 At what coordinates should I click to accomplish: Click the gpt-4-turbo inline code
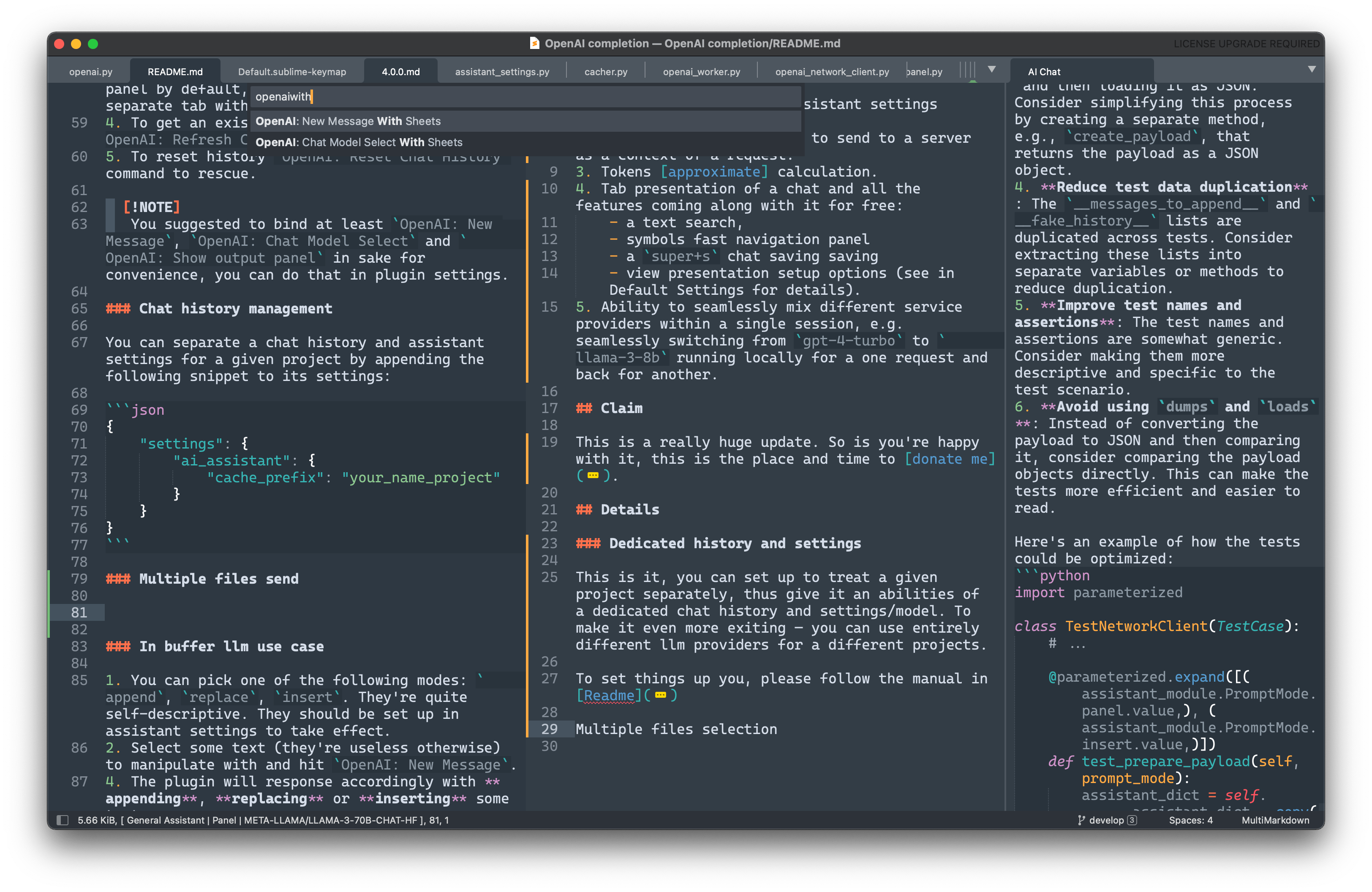[x=849, y=341]
